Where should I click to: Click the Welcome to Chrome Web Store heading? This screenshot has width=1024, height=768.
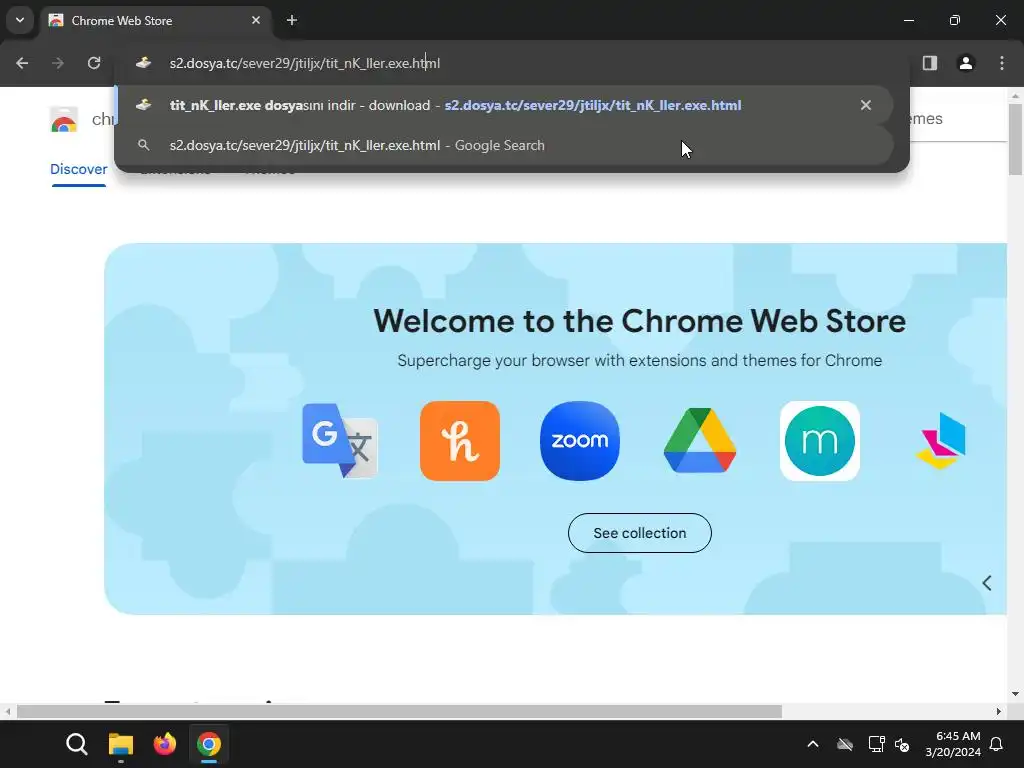(x=639, y=321)
